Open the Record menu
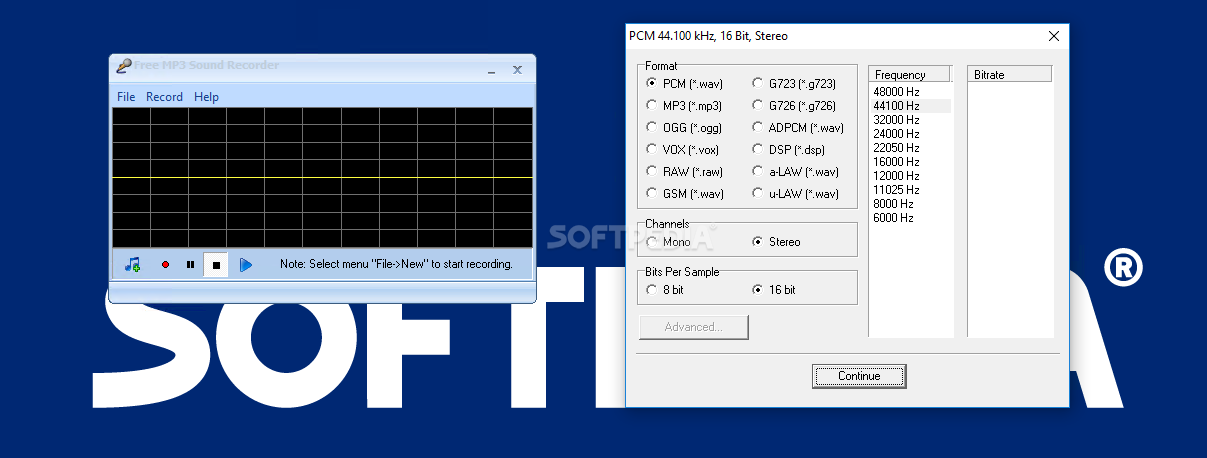 click(164, 97)
